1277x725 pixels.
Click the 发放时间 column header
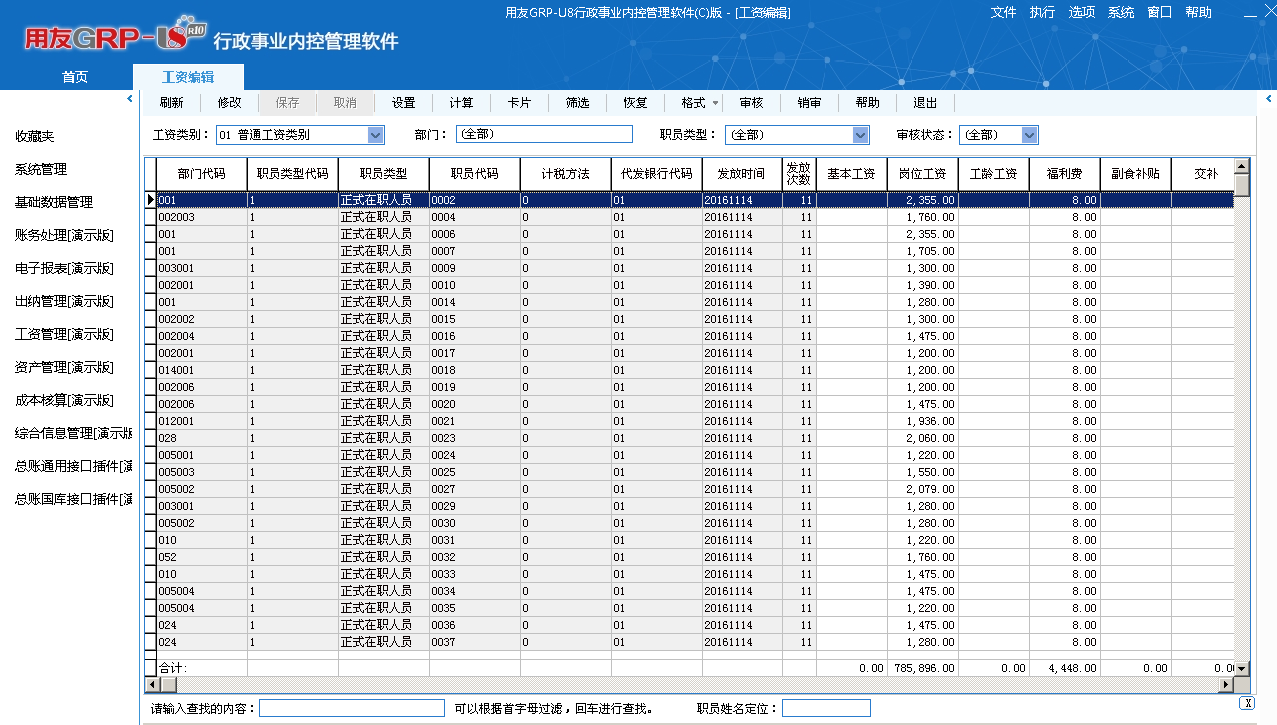(x=742, y=174)
